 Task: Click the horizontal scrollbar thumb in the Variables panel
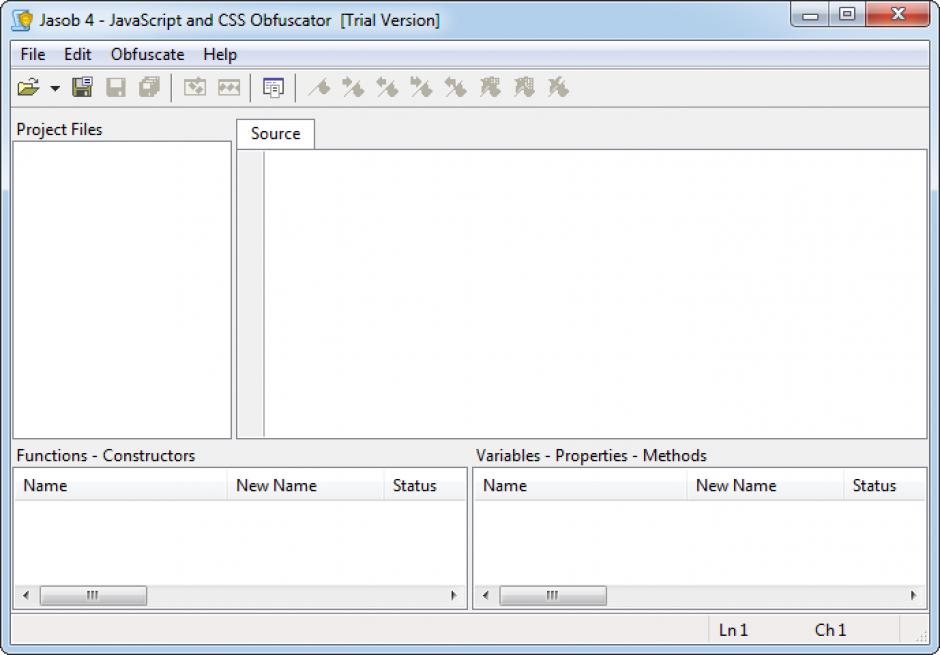pos(553,595)
